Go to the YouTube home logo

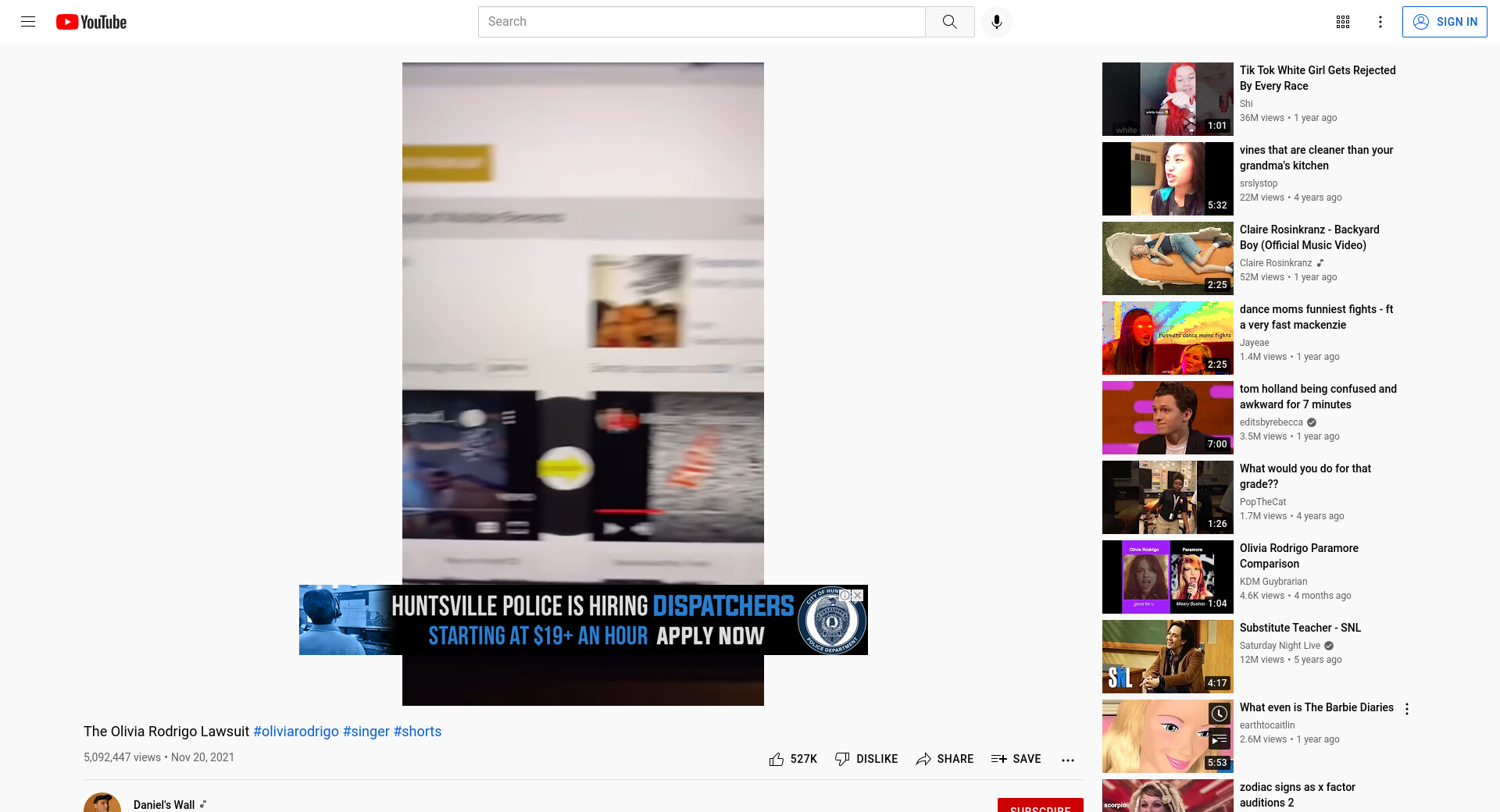coord(91,22)
